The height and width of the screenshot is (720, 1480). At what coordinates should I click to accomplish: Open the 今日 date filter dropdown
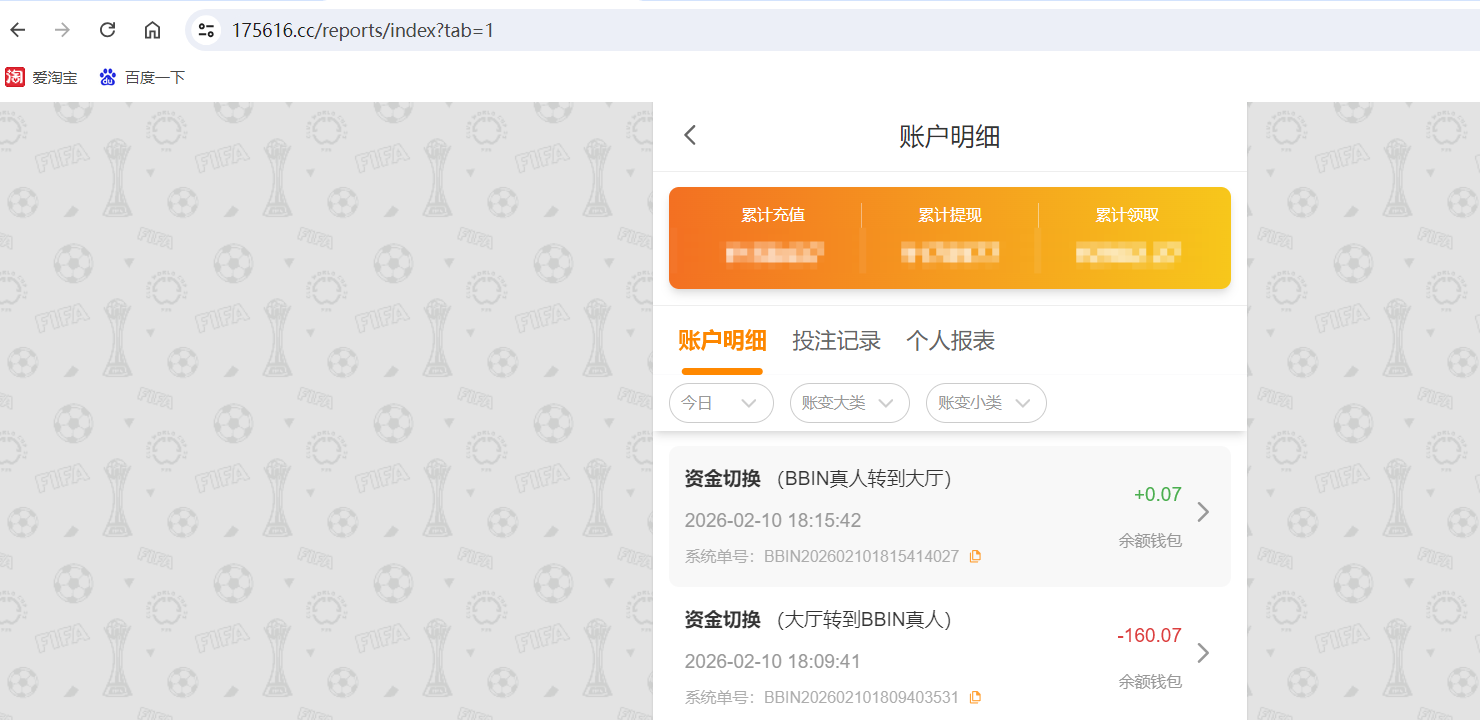[721, 403]
